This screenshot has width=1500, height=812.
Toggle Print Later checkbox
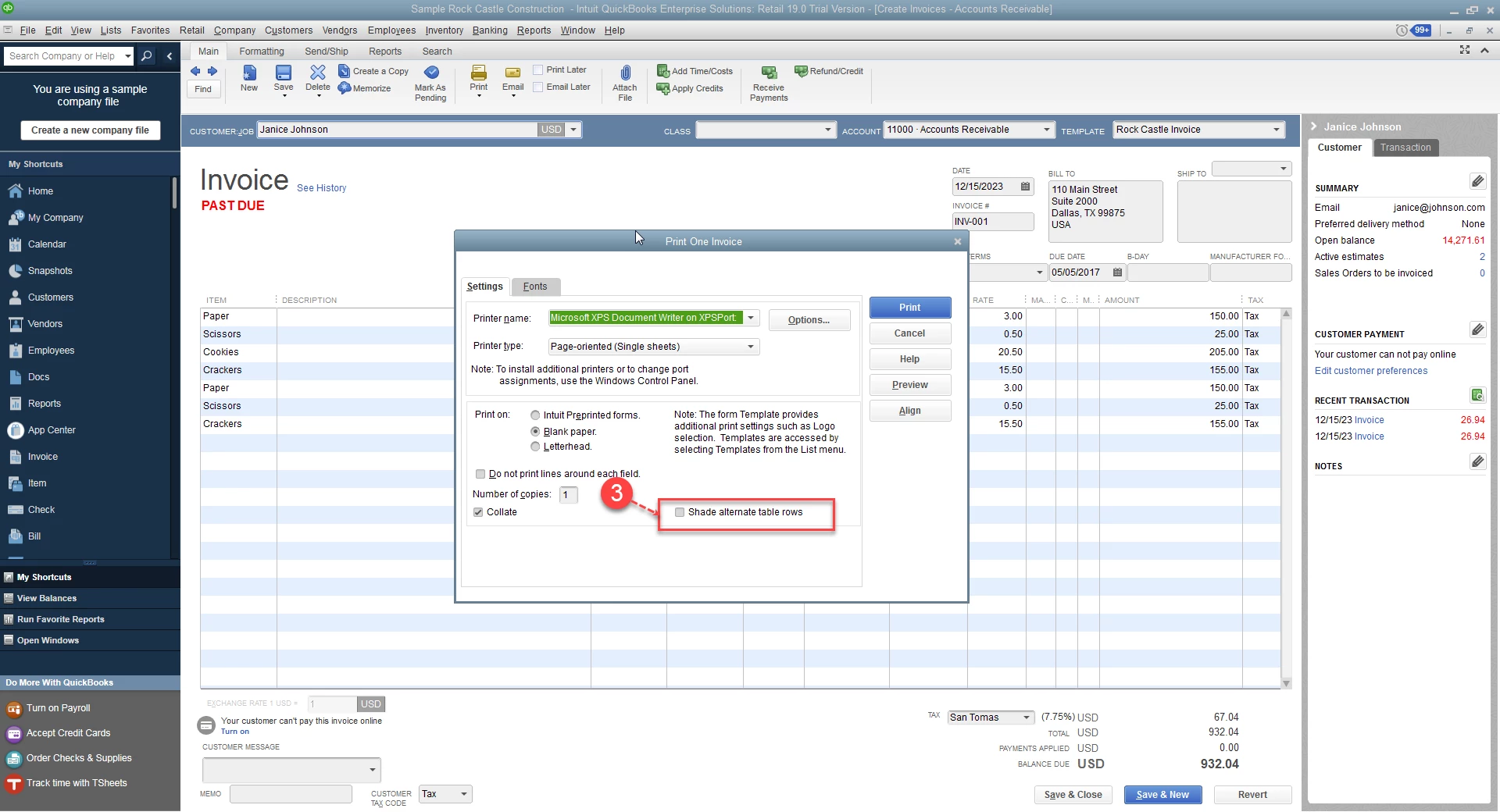click(x=538, y=70)
